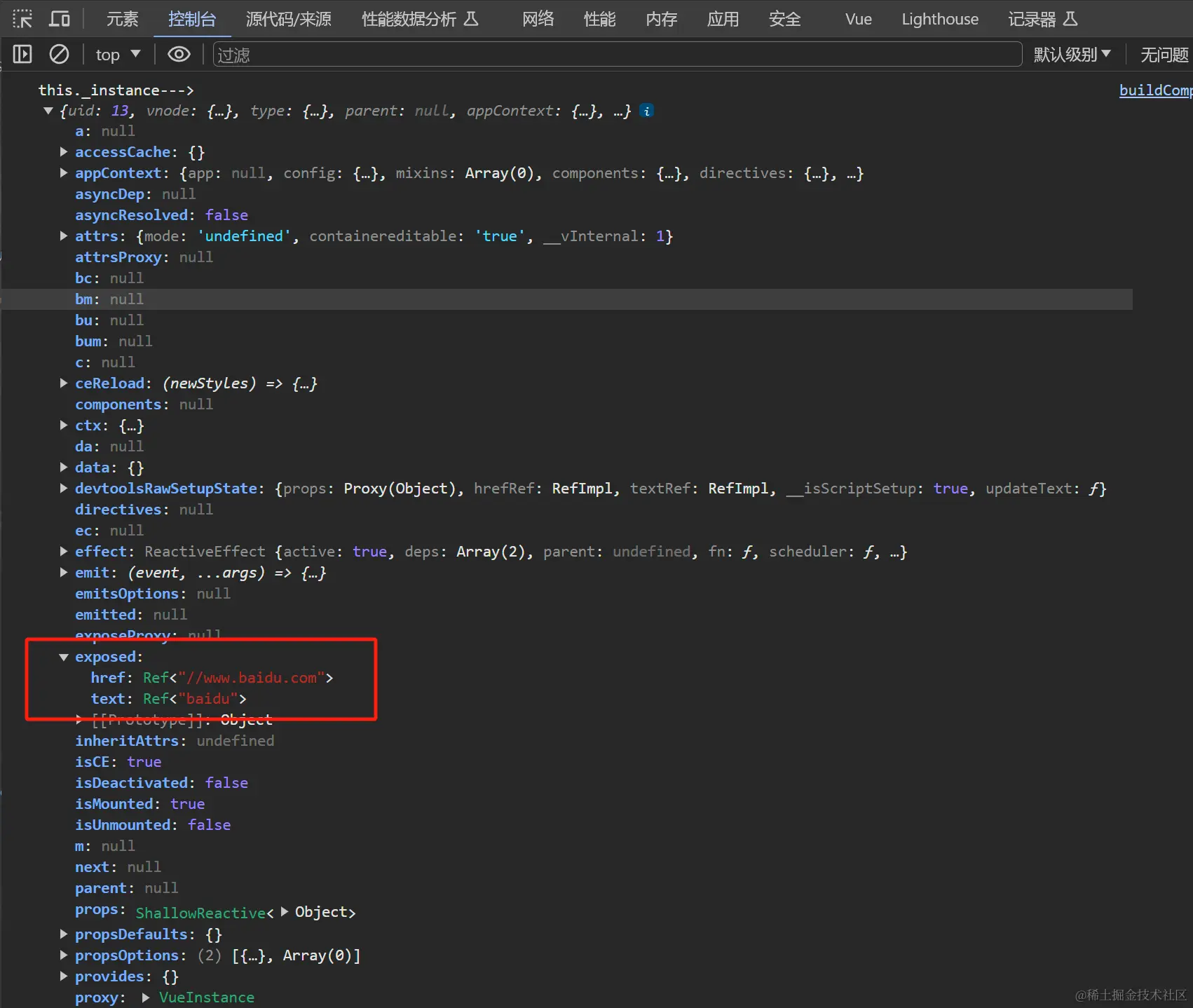Go to the 内存 tab

click(661, 19)
